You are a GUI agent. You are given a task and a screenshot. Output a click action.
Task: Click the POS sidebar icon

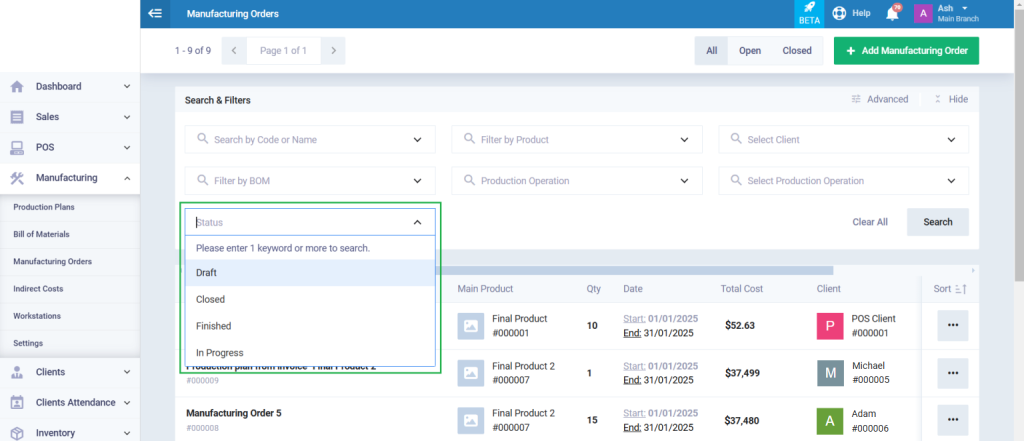click(17, 148)
